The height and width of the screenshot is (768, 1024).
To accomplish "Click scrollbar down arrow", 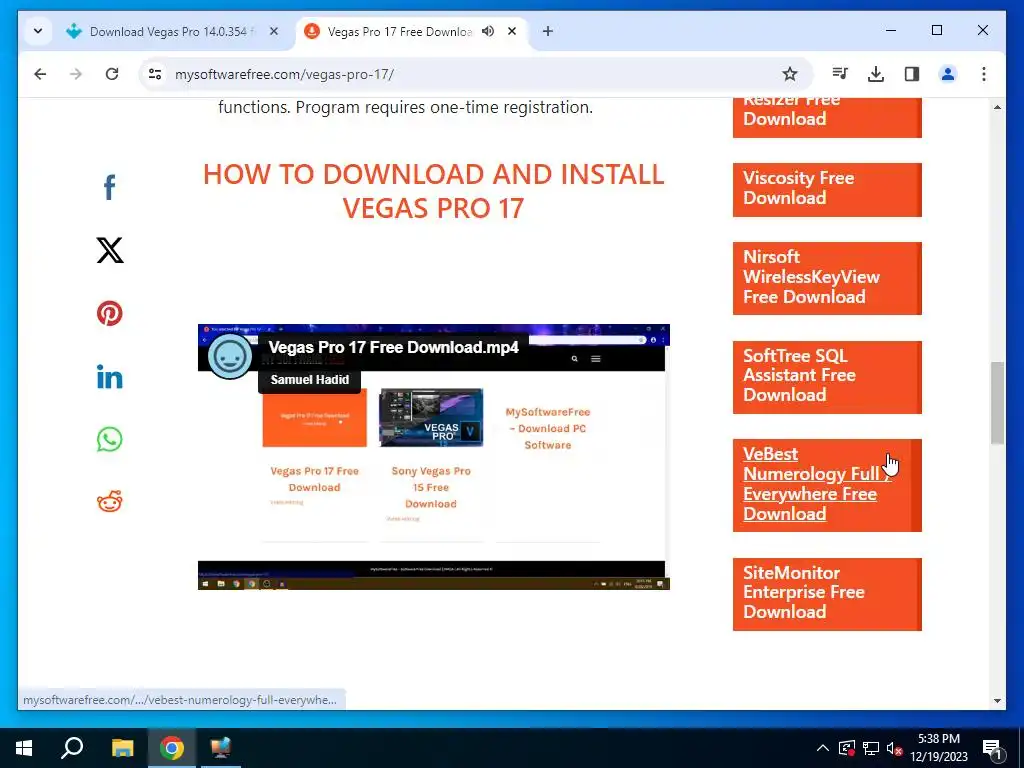I will point(997,701).
